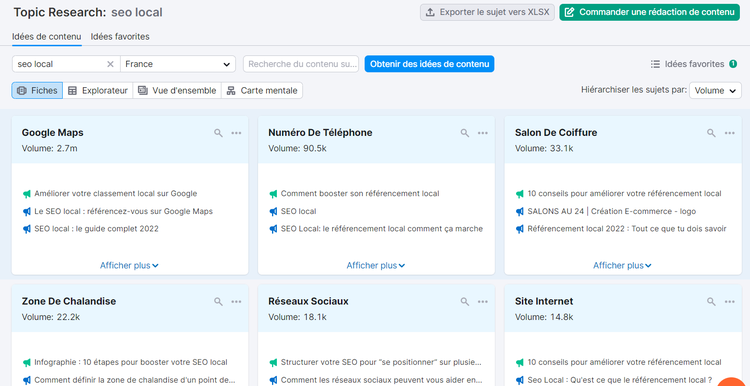Open the three-dot menu on Zone De Chalandise card
The width and height of the screenshot is (750, 386).
coord(236,301)
